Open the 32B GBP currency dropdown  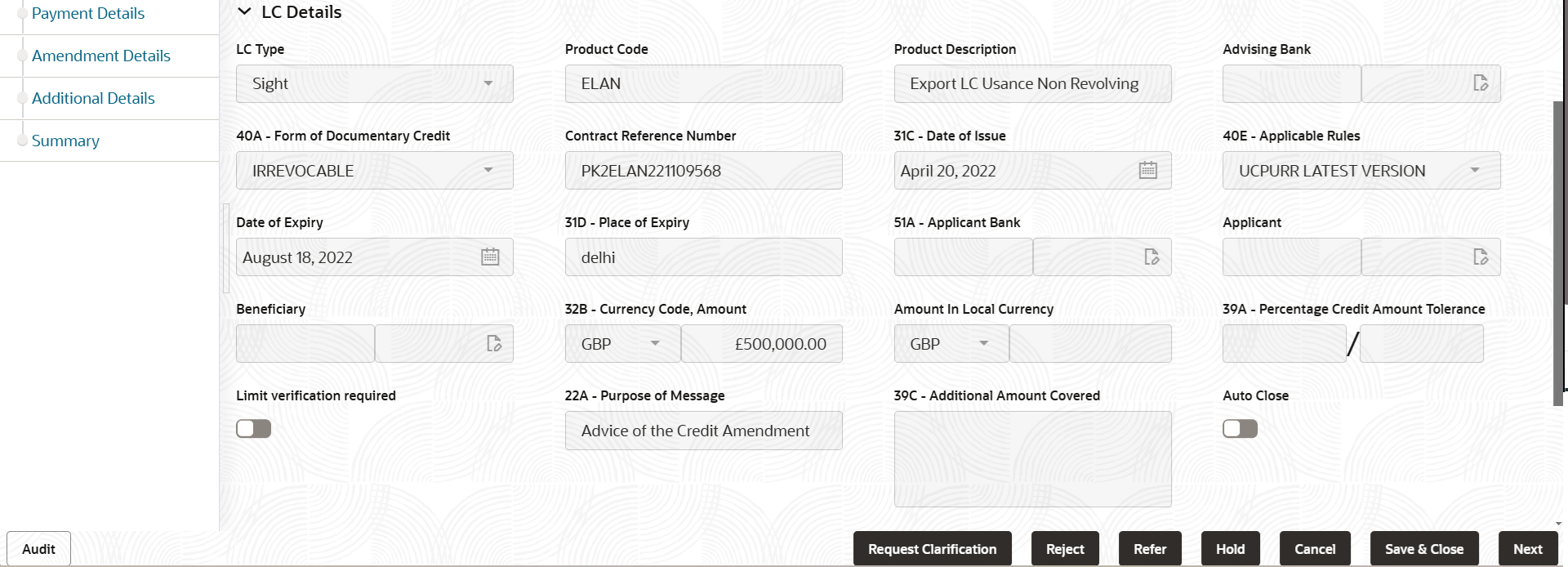point(655,343)
